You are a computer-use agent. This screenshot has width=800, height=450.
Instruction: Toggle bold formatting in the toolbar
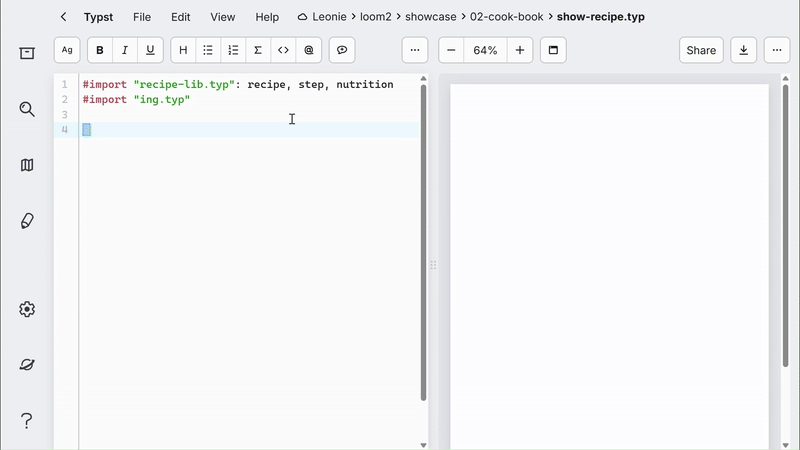[100, 50]
